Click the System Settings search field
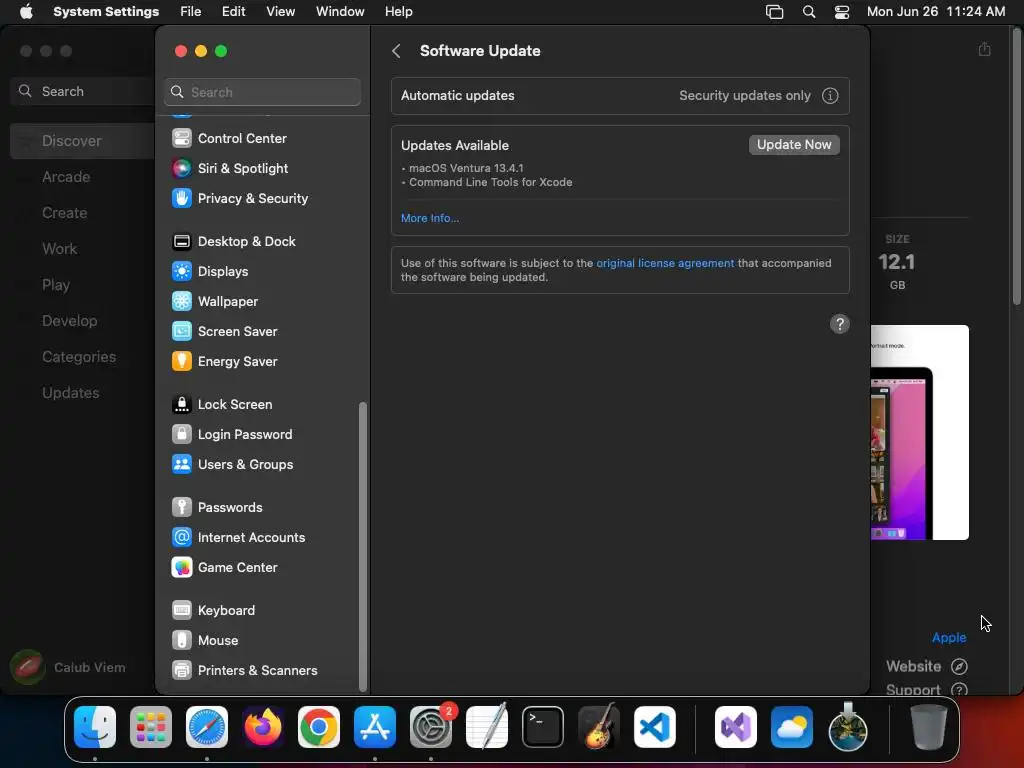 pyautogui.click(x=263, y=92)
